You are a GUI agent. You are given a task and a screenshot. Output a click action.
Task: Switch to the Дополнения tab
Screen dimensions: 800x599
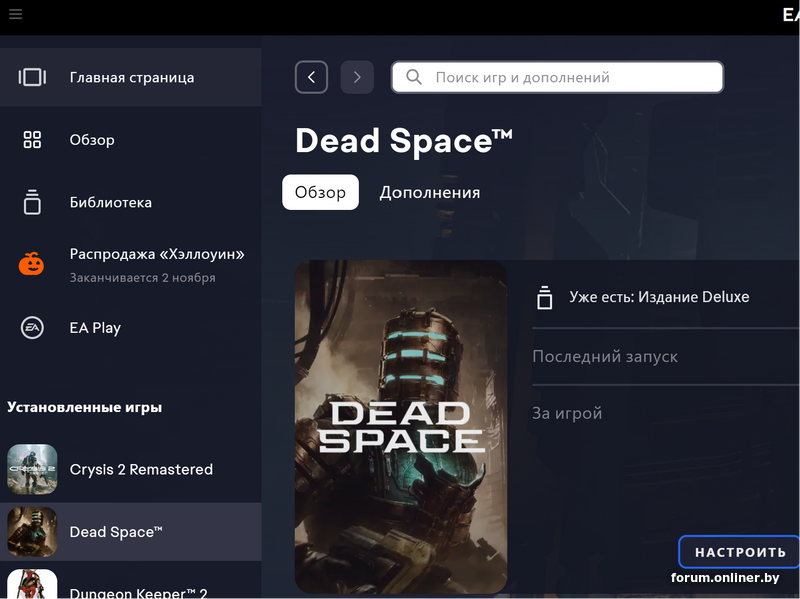pos(429,192)
